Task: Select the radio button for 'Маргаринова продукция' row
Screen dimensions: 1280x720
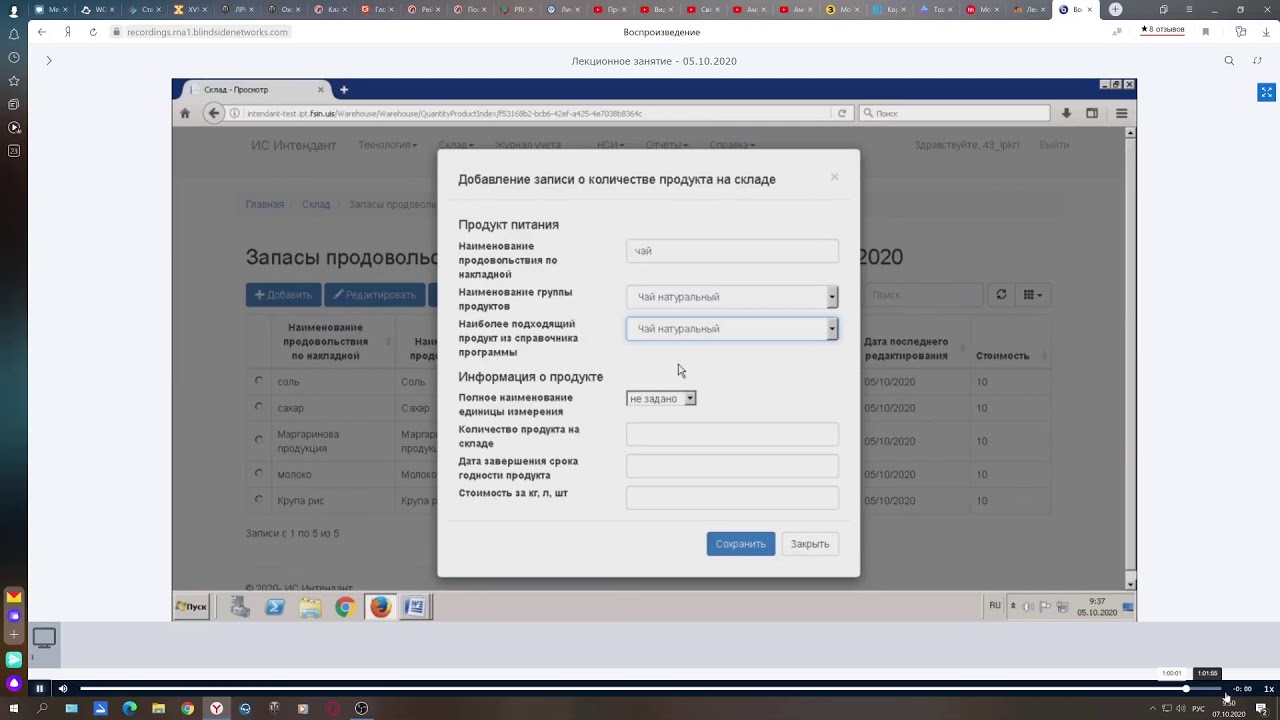Action: click(259, 439)
